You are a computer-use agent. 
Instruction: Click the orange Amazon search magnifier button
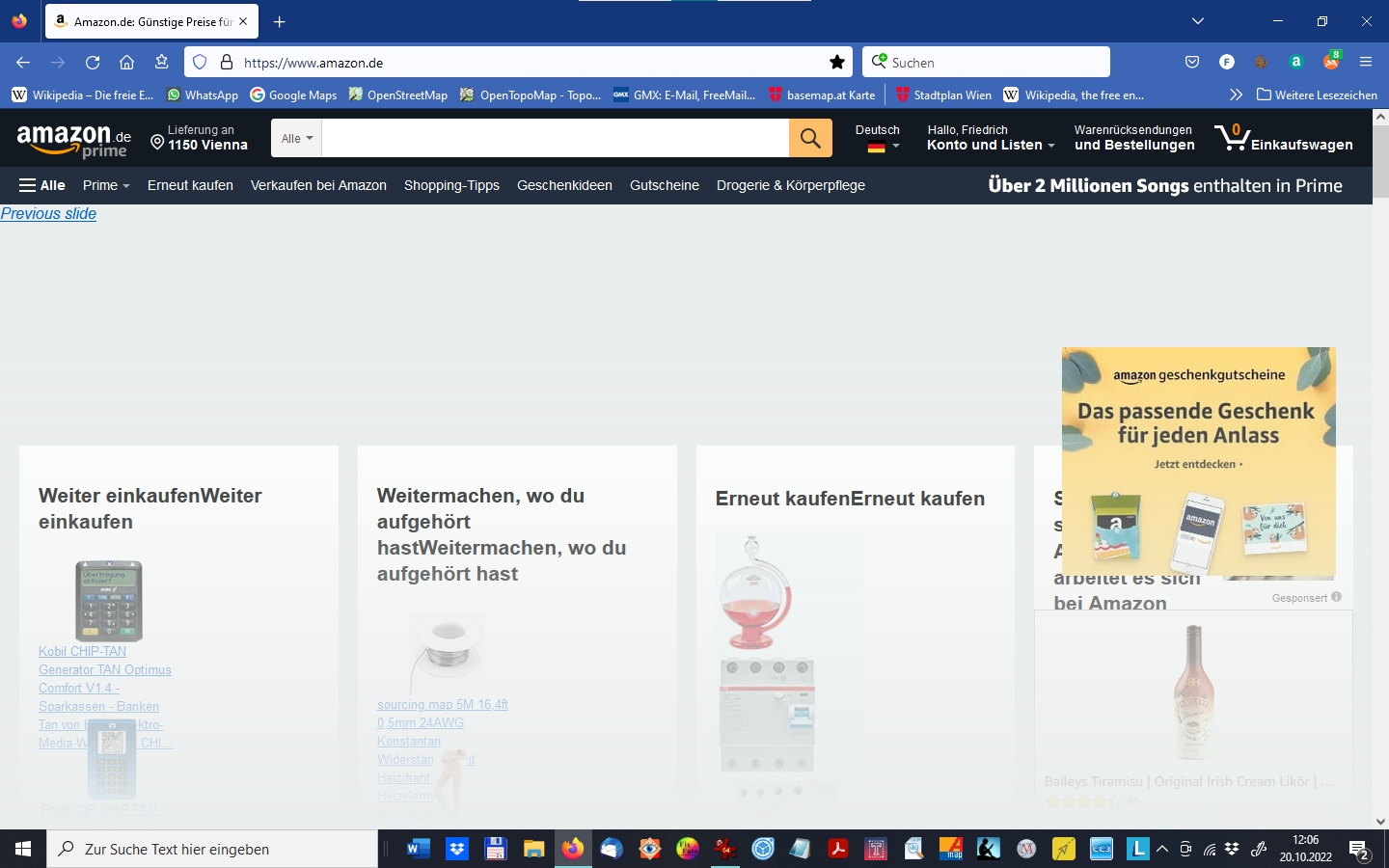tap(810, 138)
